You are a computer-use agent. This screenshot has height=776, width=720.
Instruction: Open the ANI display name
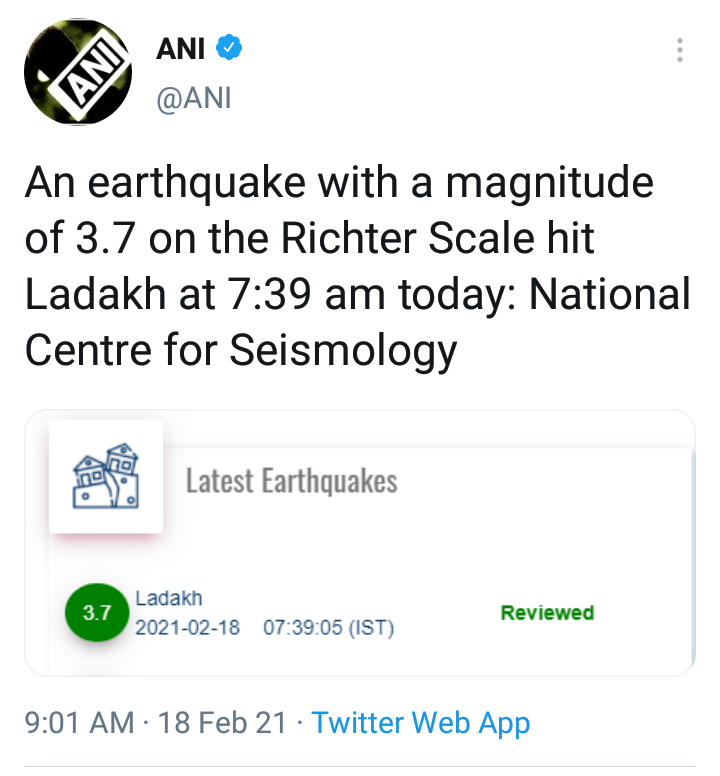(181, 48)
